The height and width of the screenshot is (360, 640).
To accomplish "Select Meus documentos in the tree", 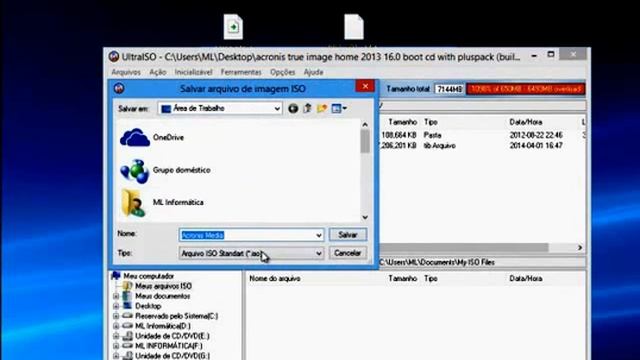I will tap(162, 296).
